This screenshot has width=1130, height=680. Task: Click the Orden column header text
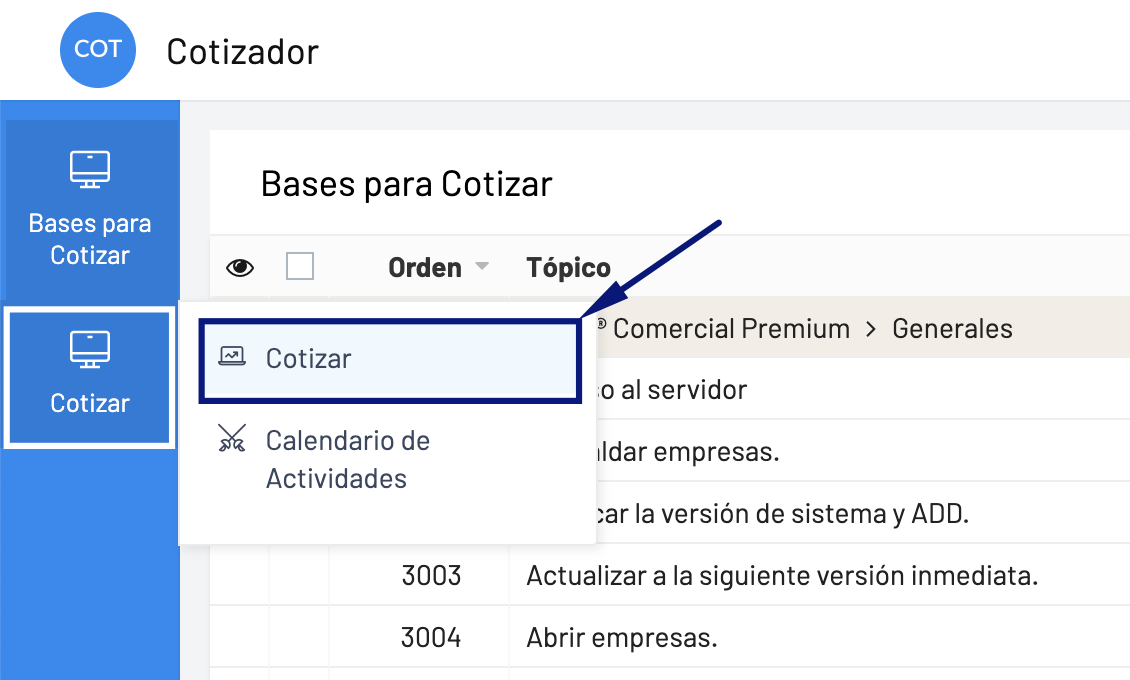[x=425, y=267]
